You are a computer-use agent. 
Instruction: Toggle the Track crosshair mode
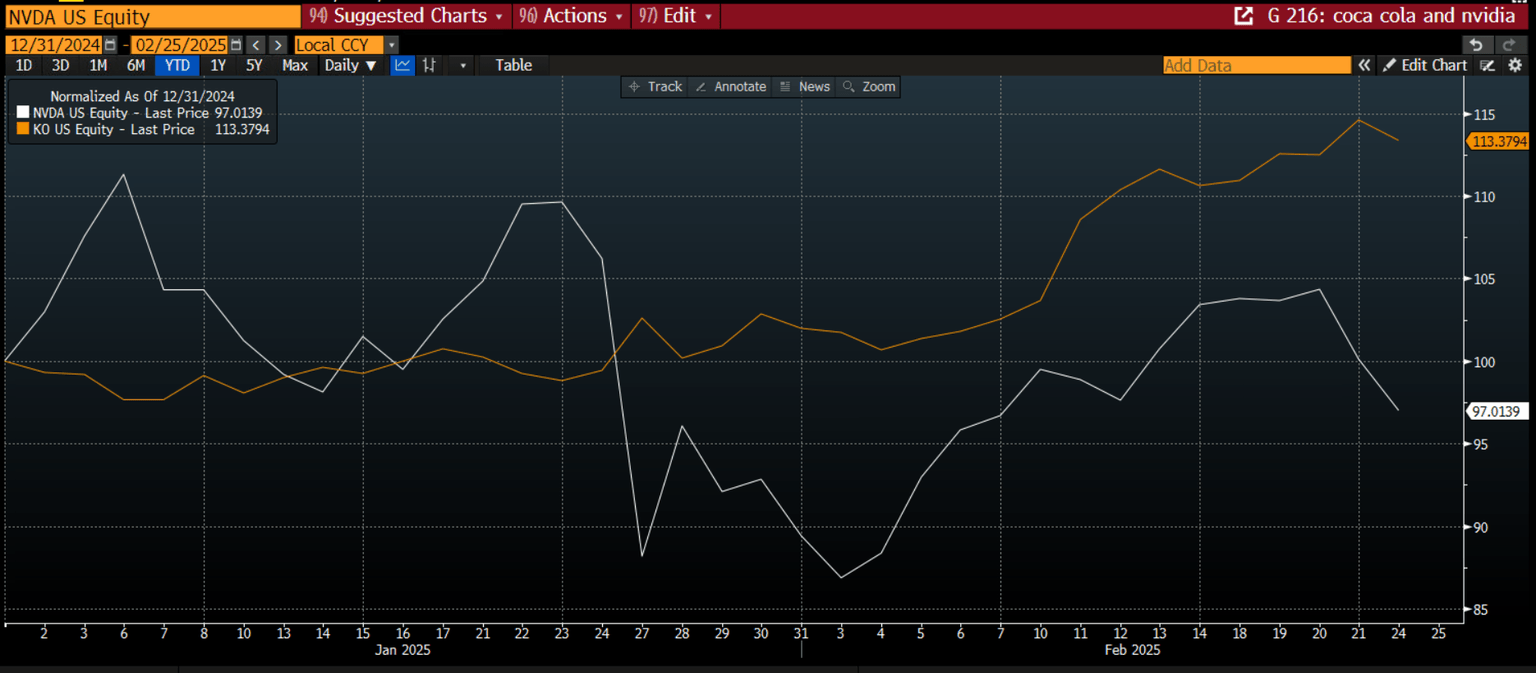click(654, 87)
